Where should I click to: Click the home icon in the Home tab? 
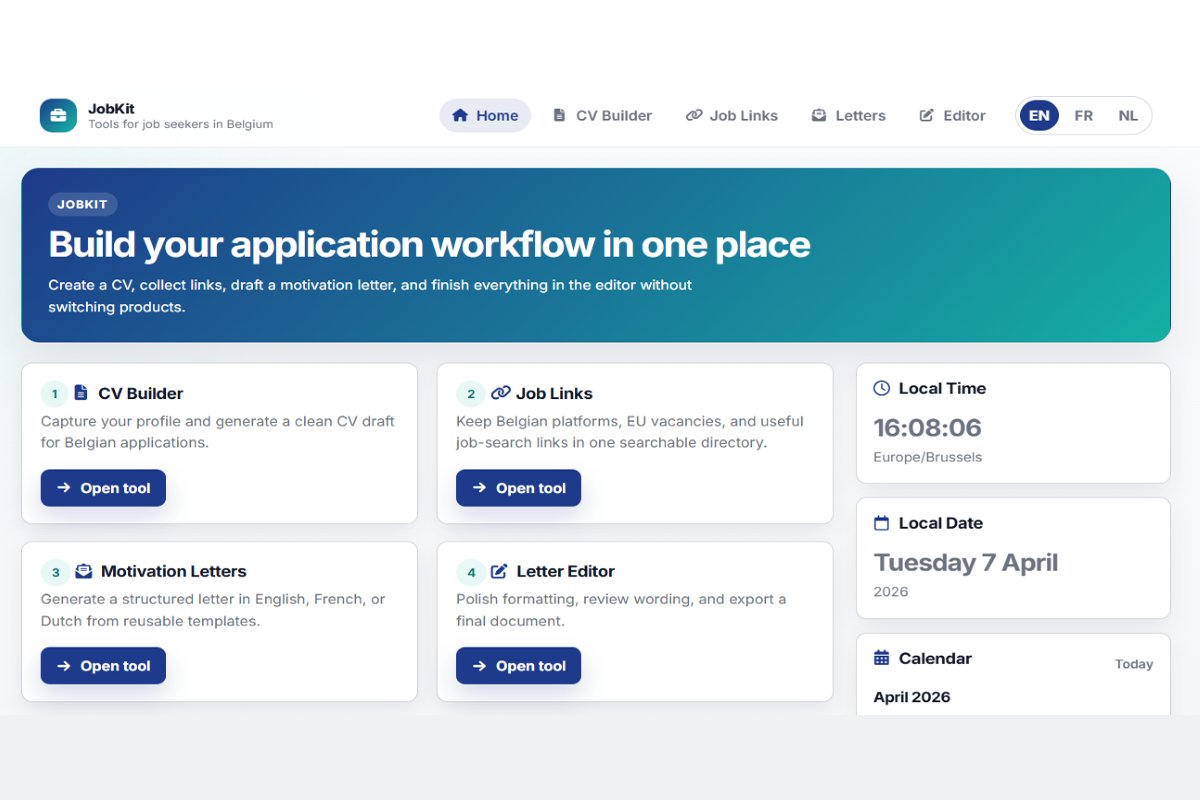pos(460,115)
